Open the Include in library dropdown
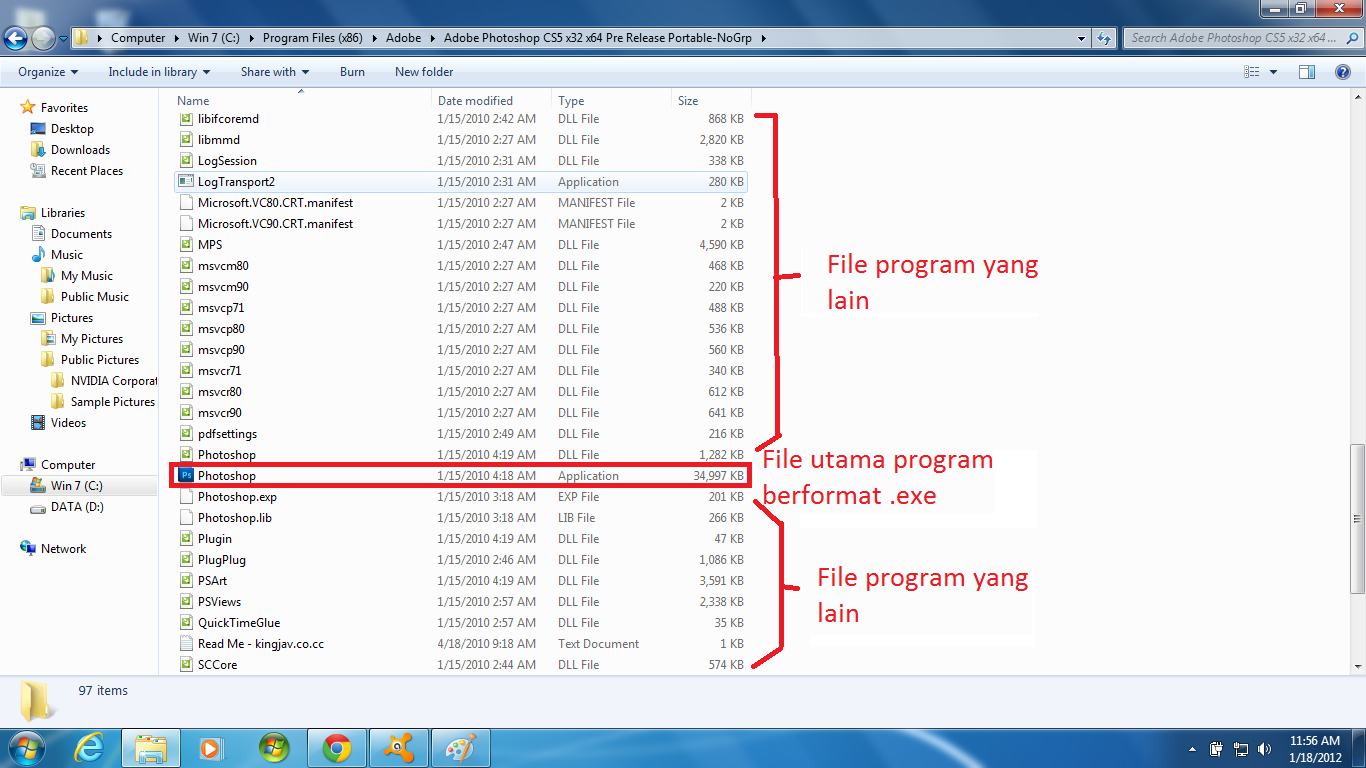Screen dimensions: 1366x768 tap(159, 72)
